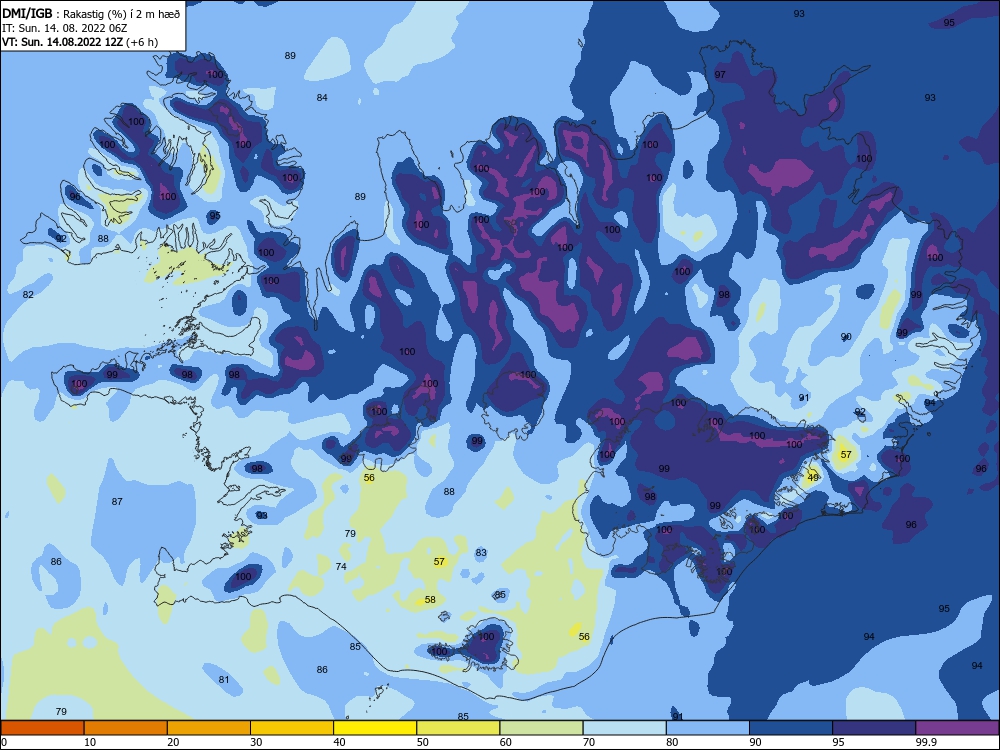Screen dimensions: 1000x750
Task: Click the 30–40 legend color block
Action: pyautogui.click(x=292, y=728)
